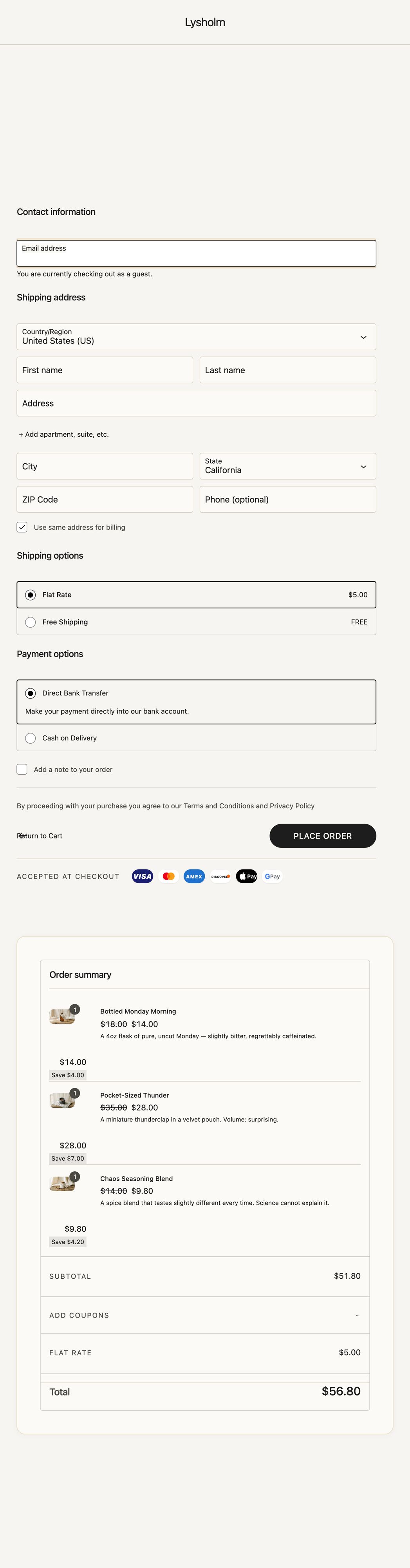Choose Cash on Delivery payment
The height and width of the screenshot is (1568, 410).
click(31, 739)
